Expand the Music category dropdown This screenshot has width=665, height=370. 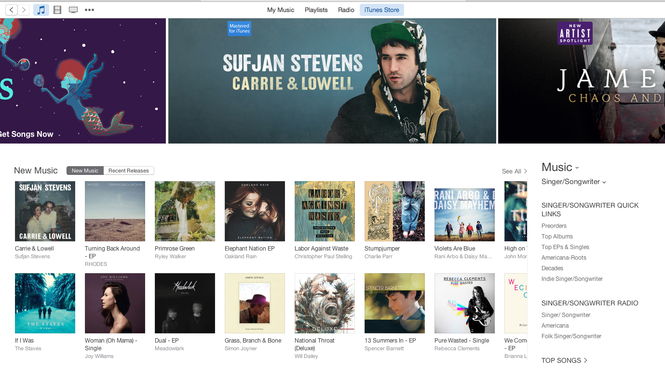click(560, 167)
